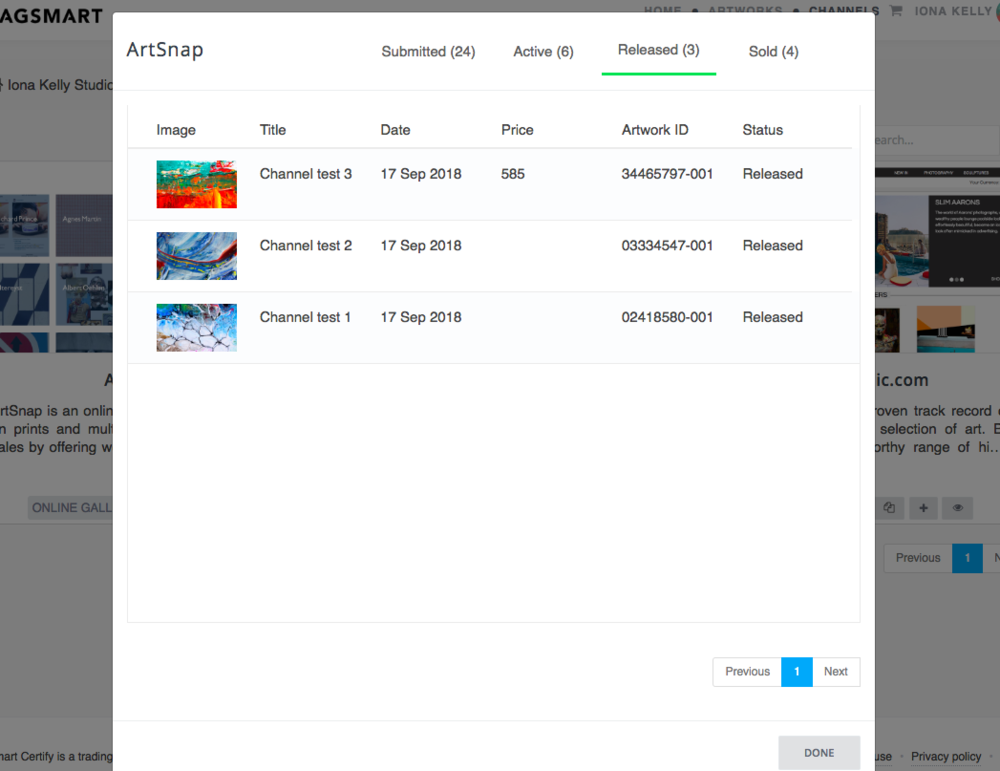The height and width of the screenshot is (771, 1000).
Task: Click the Price column header
Action: (x=517, y=130)
